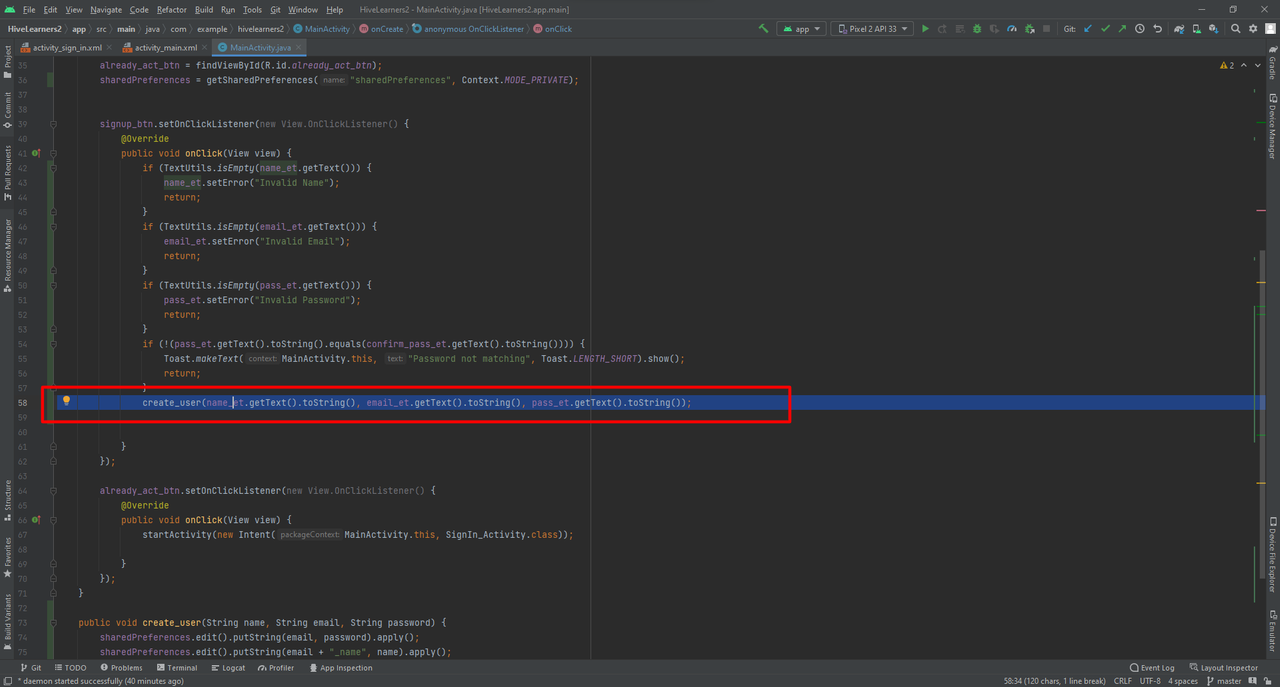This screenshot has width=1280, height=687.
Task: Open the Problems tool window
Action: (x=120, y=667)
